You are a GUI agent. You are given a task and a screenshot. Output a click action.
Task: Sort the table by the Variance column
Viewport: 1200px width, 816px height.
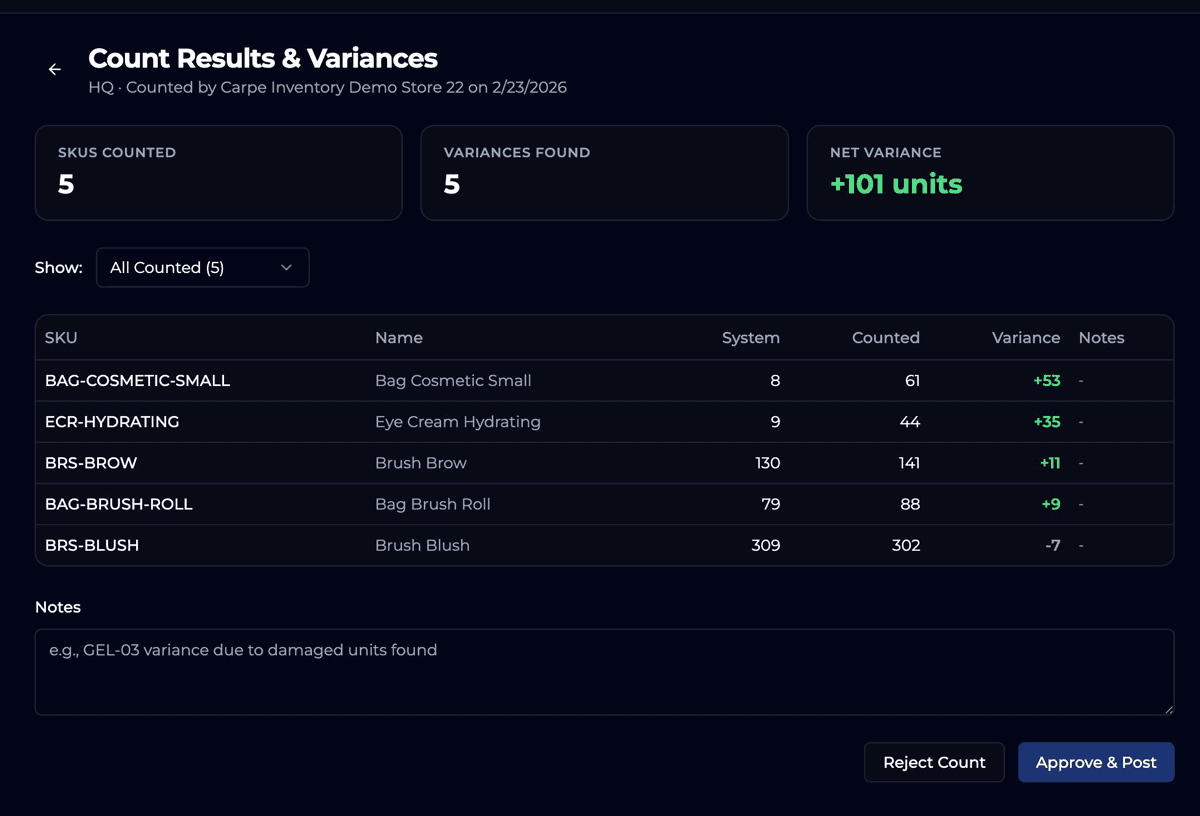[x=1025, y=338]
